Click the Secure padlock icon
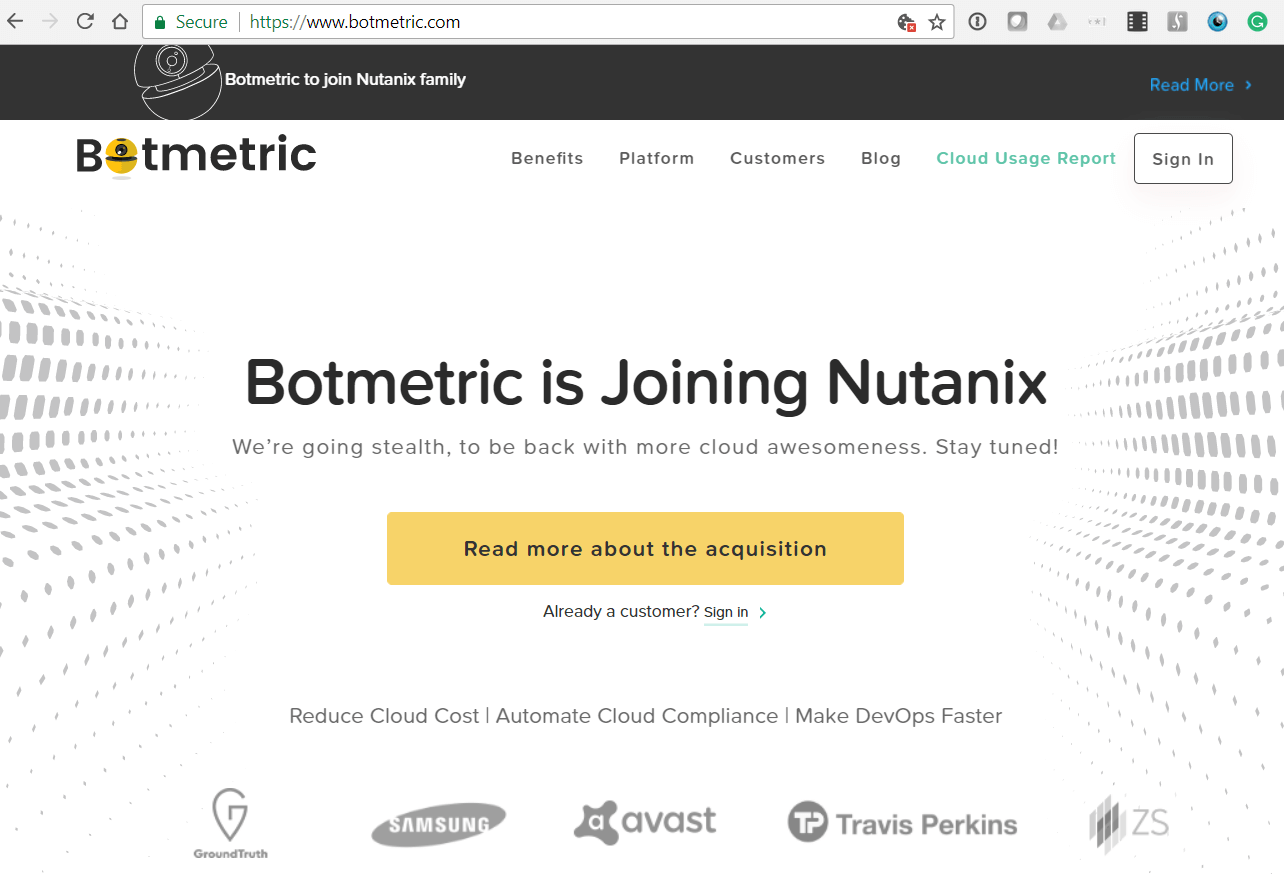The image size is (1284, 874). click(x=160, y=21)
